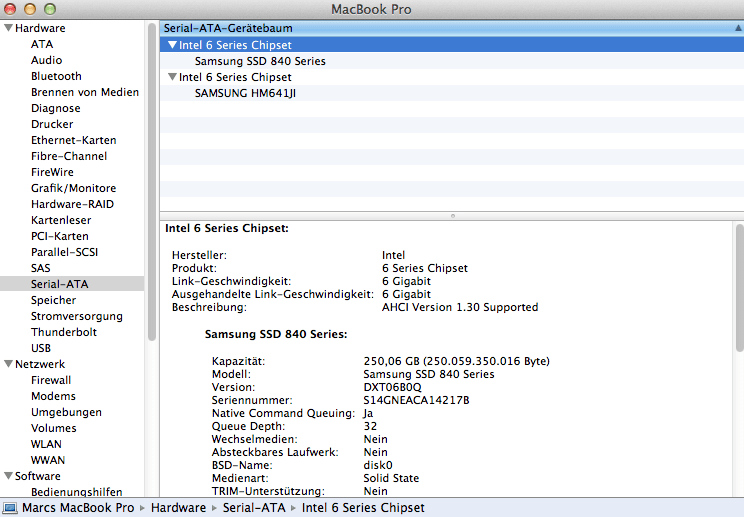Click the computer icon in the path bar
Screen dimensions: 744x517
point(10,508)
